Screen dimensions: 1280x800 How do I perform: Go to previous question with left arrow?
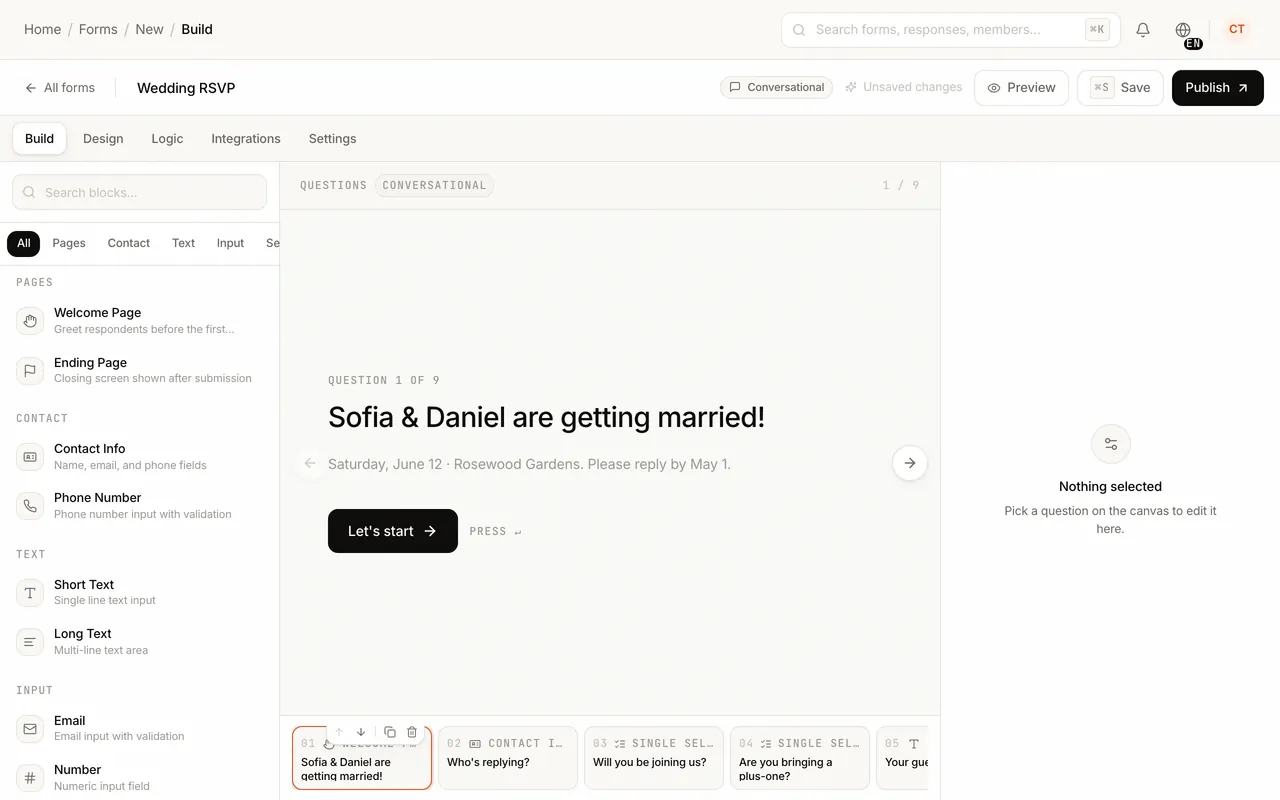[310, 463]
